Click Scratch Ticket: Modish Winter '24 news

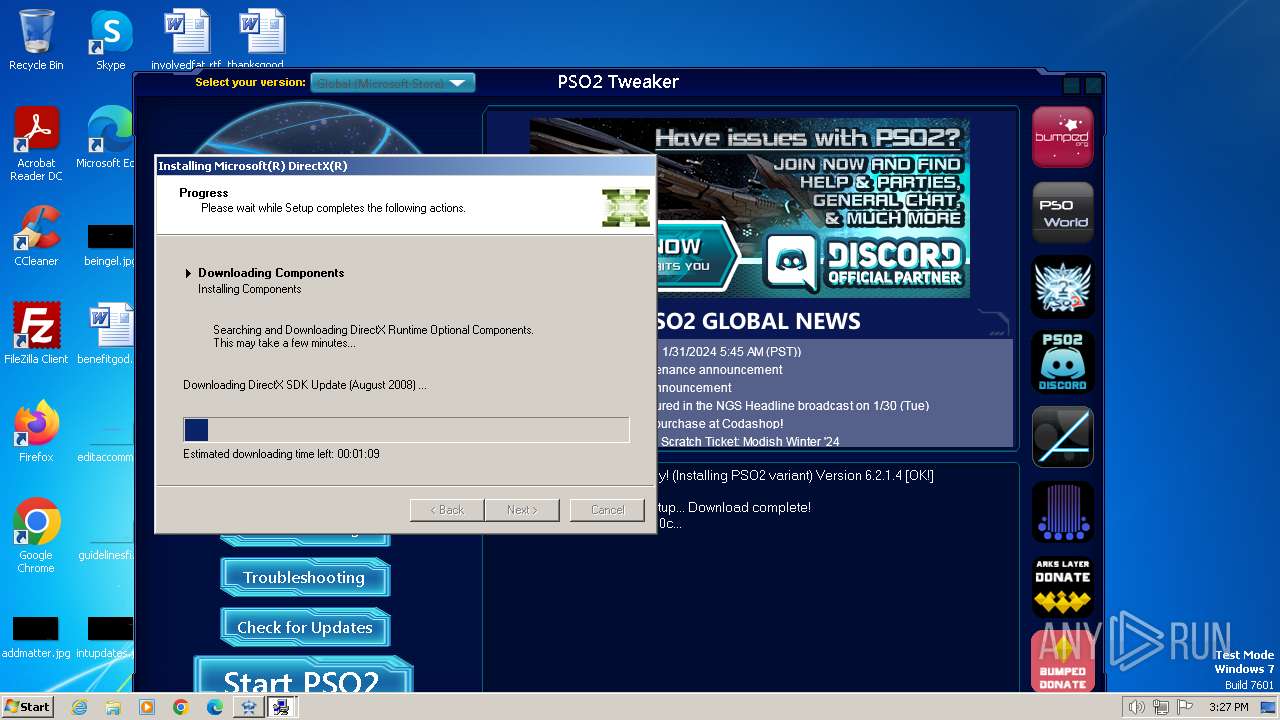[750, 441]
